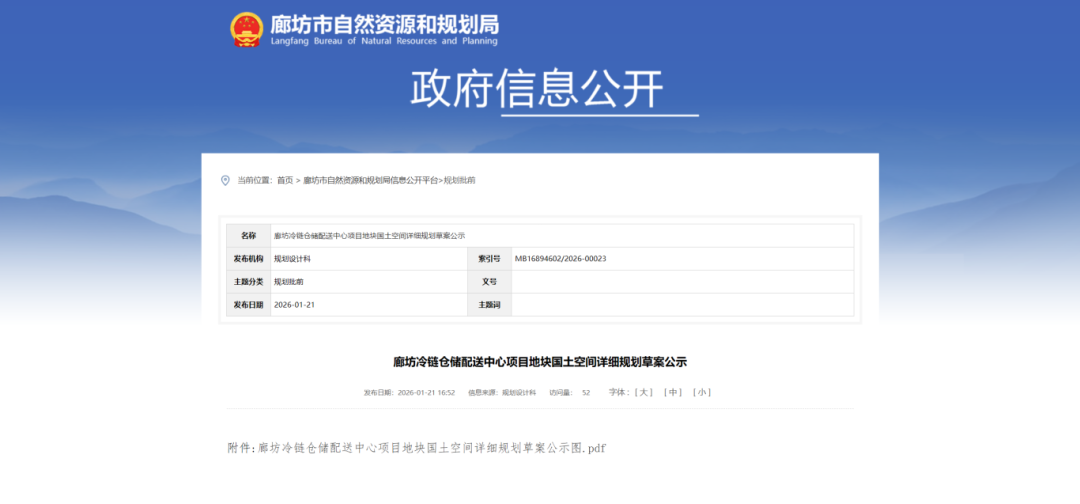Set font size to 大
The image size is (1080, 504).
643,392
